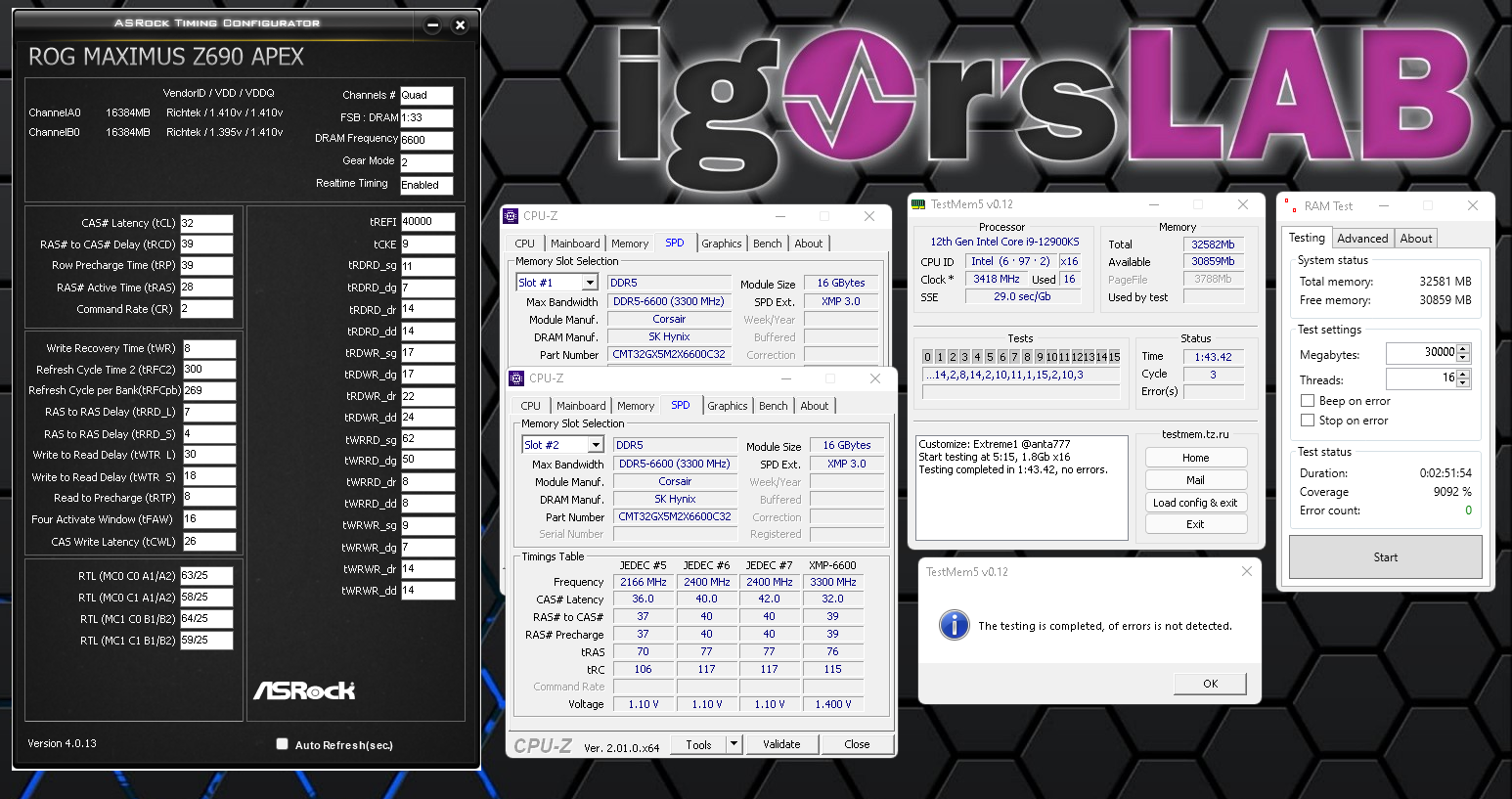Click Load config & exit in TestMem5

[x=1196, y=503]
